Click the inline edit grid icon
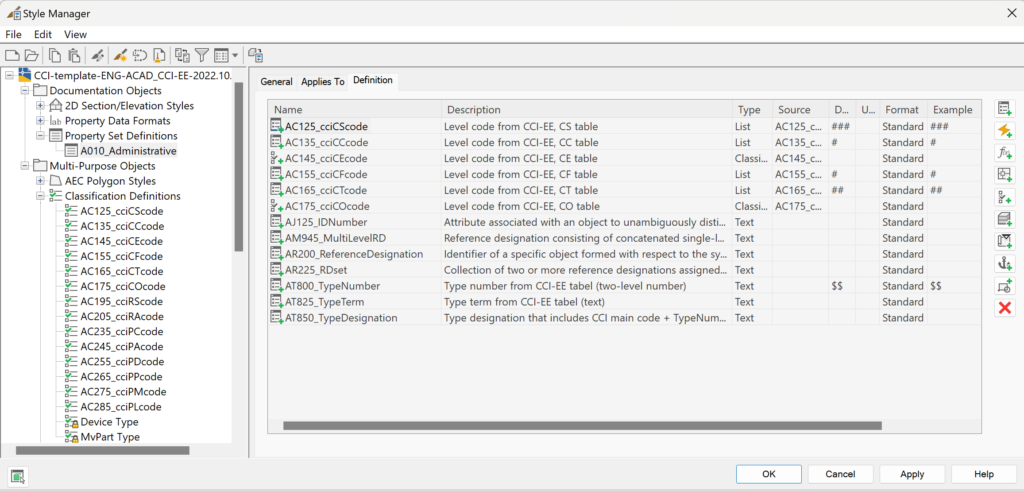 coord(221,55)
